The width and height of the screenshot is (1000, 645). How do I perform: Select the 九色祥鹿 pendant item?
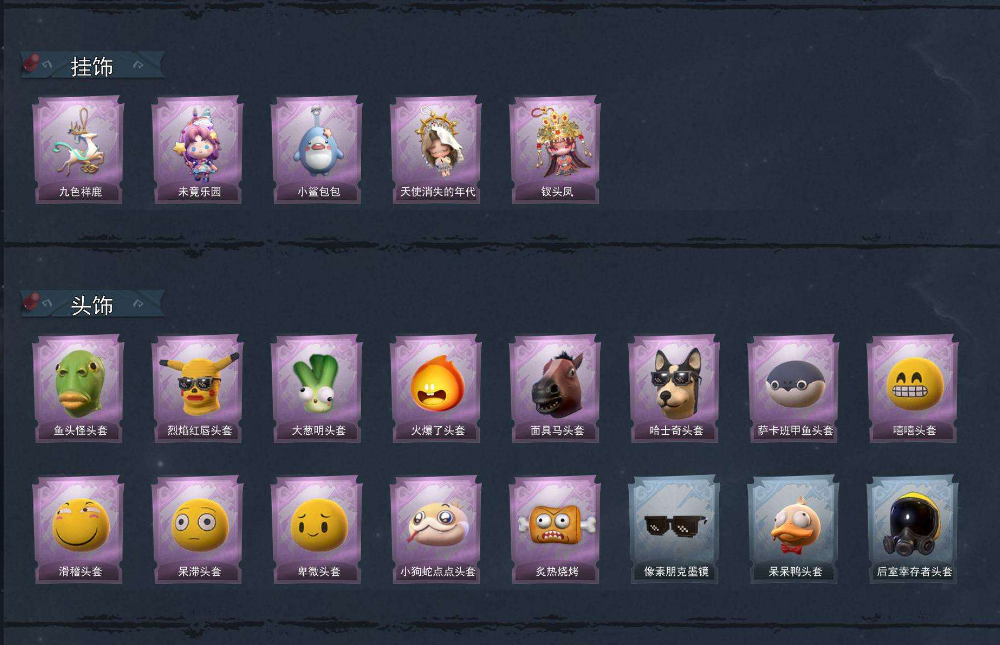tap(78, 150)
